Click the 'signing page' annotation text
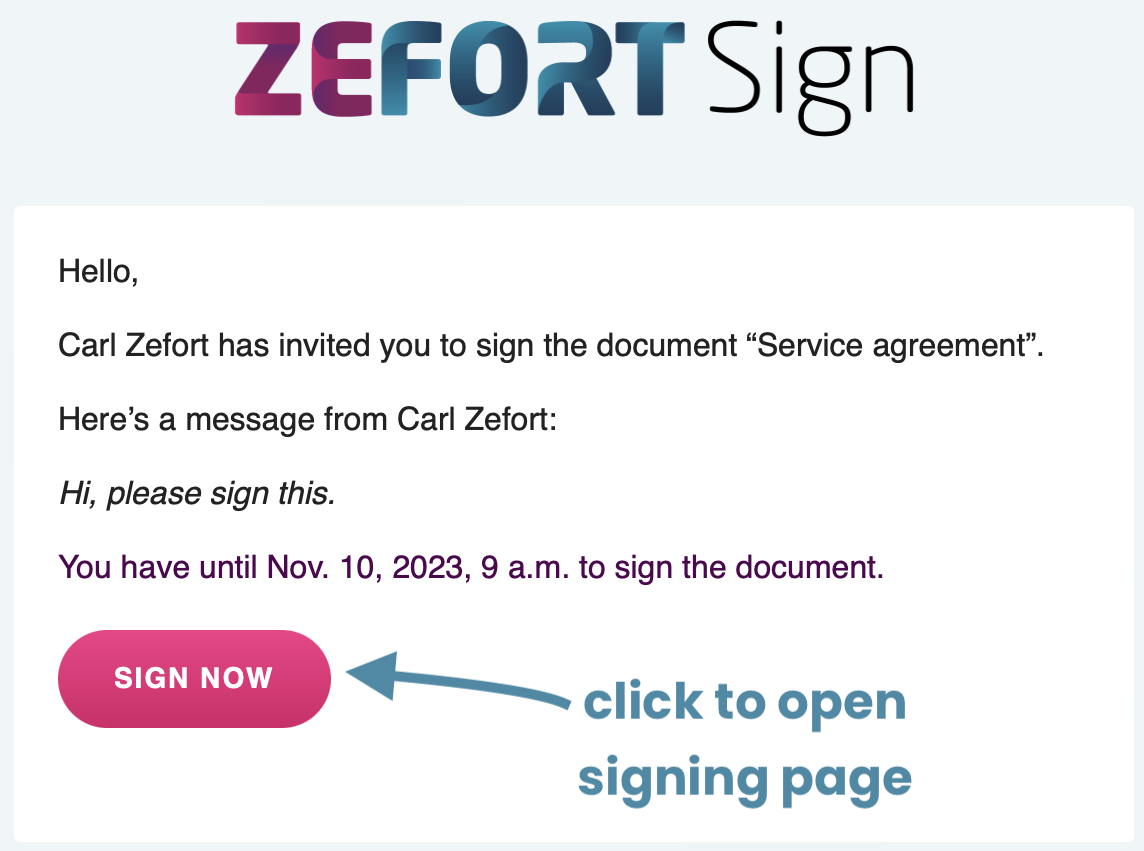 coord(745,780)
